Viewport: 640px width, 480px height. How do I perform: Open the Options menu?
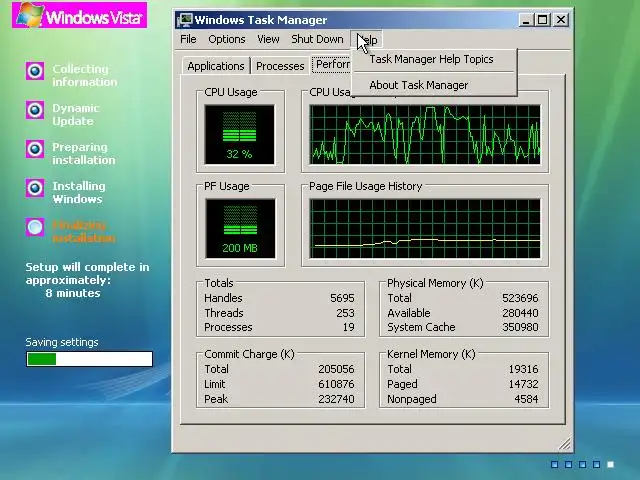[x=227, y=39]
